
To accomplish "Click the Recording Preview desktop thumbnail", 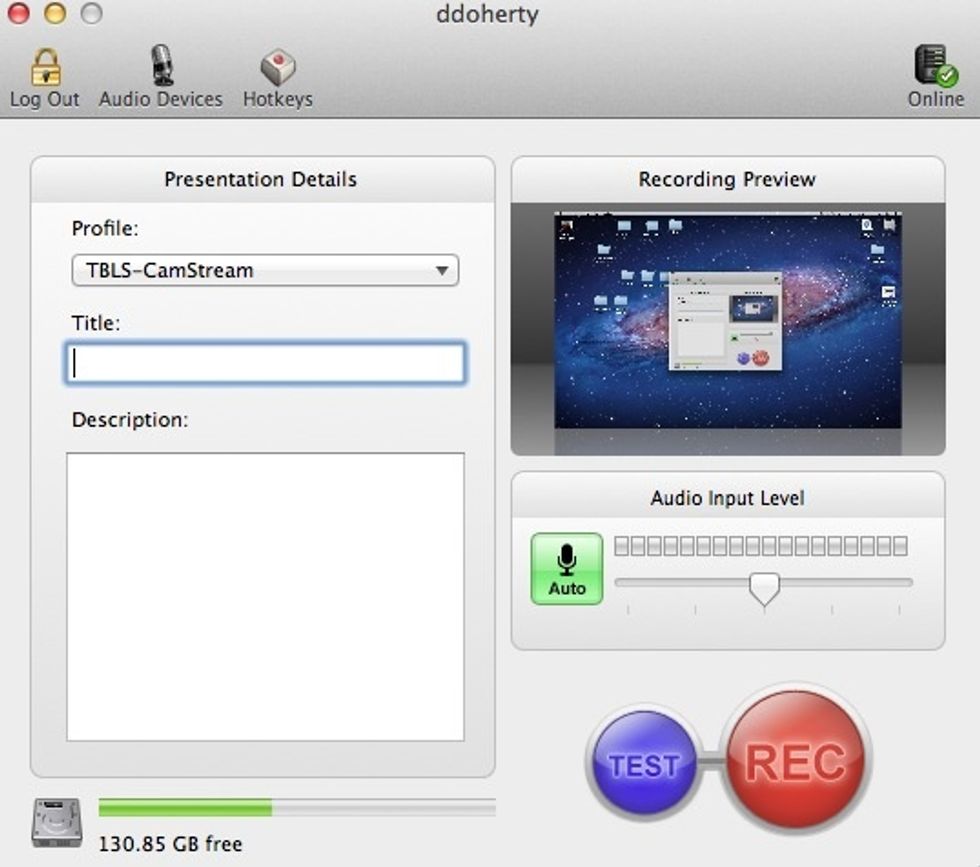I will [727, 320].
